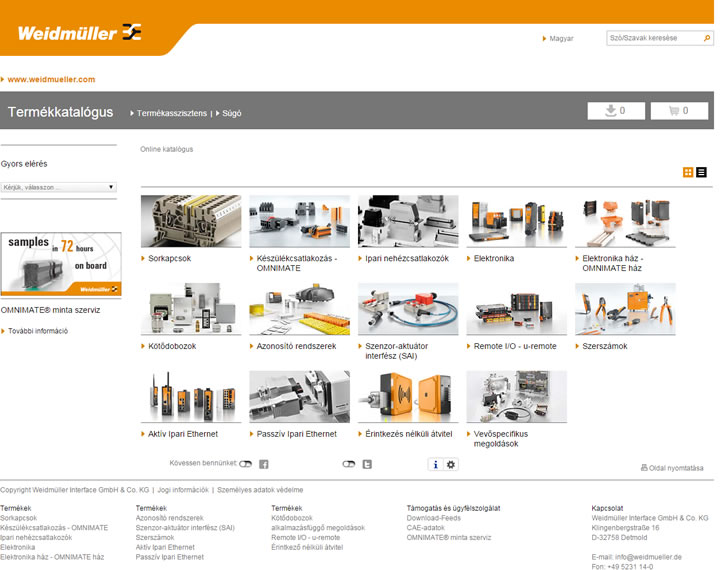The width and height of the screenshot is (720, 570).
Task: Open the Sorkapcsok product thumbnail
Action: pyautogui.click(x=191, y=221)
